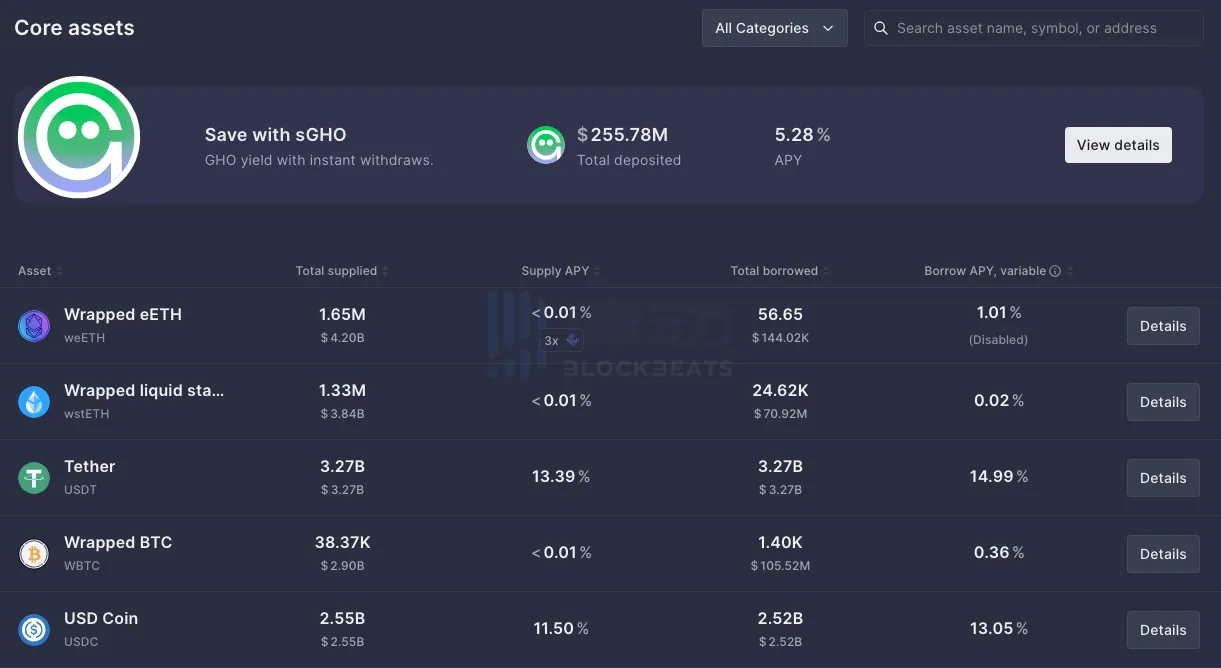Click the 13.39% supply APY for Tether

point(561,477)
